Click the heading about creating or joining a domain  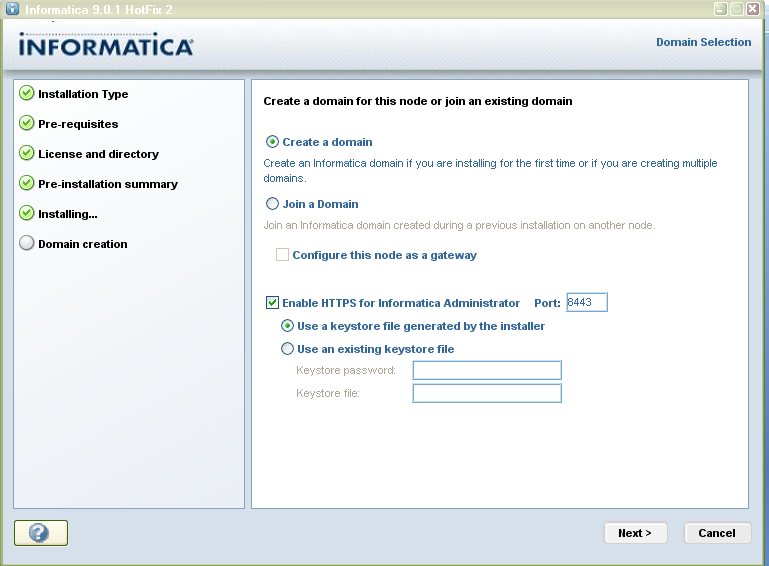[x=418, y=101]
